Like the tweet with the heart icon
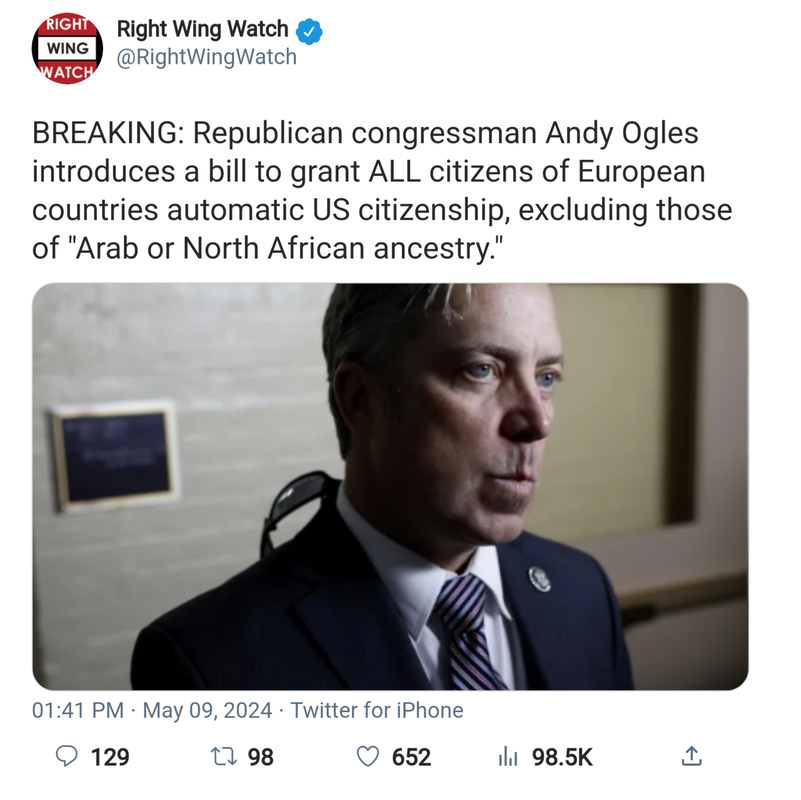801x800 pixels. (x=367, y=757)
